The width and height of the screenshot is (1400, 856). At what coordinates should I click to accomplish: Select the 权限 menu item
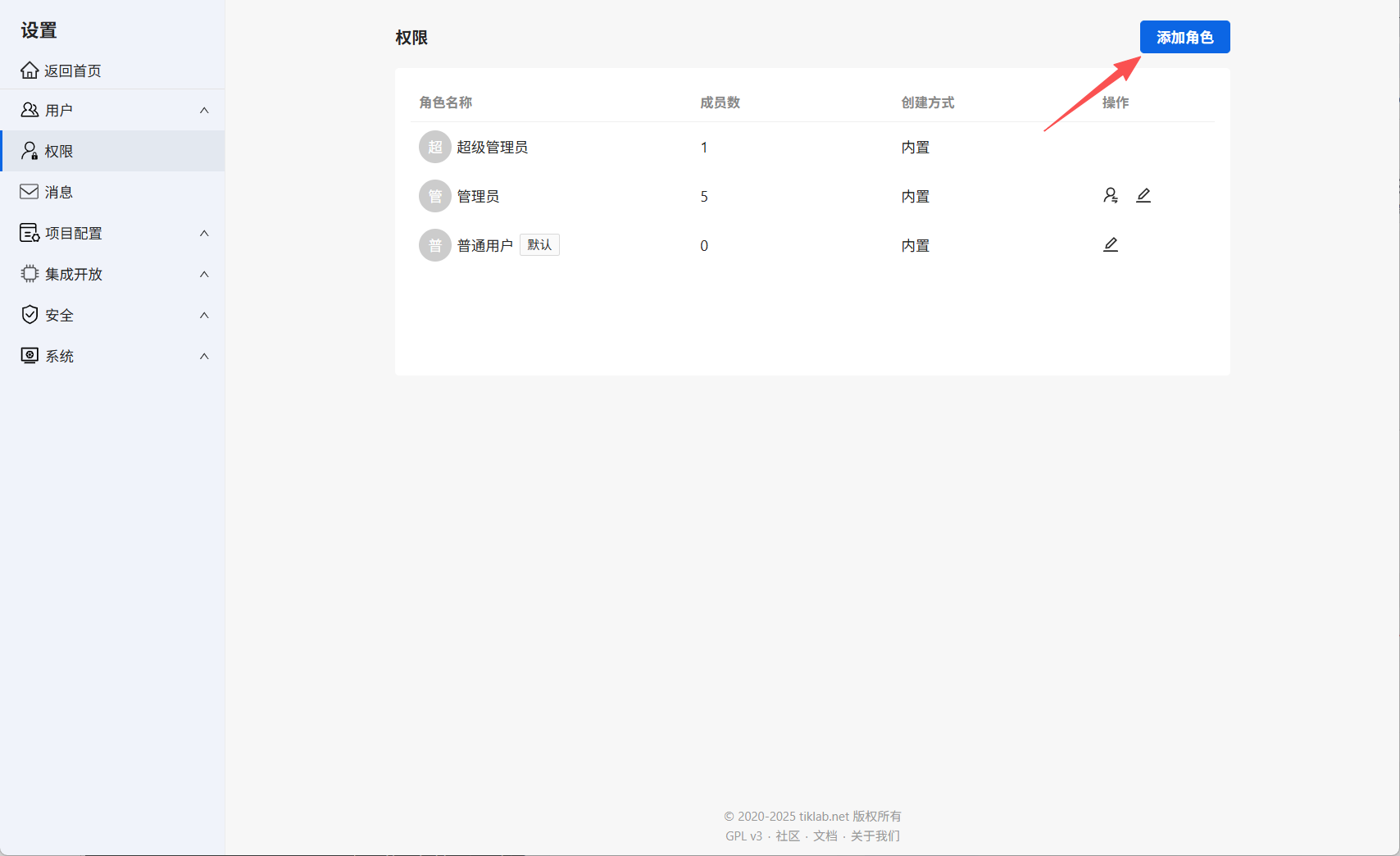tap(112, 151)
